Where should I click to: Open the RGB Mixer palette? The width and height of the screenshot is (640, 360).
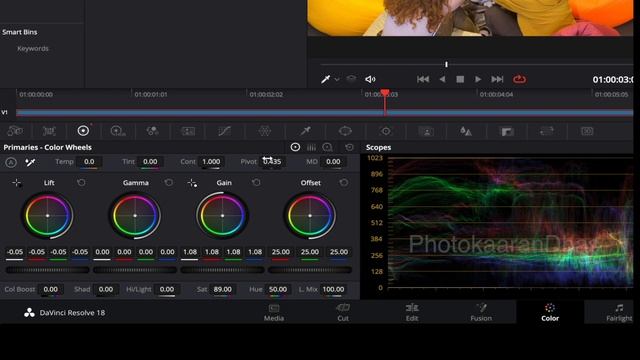153,131
